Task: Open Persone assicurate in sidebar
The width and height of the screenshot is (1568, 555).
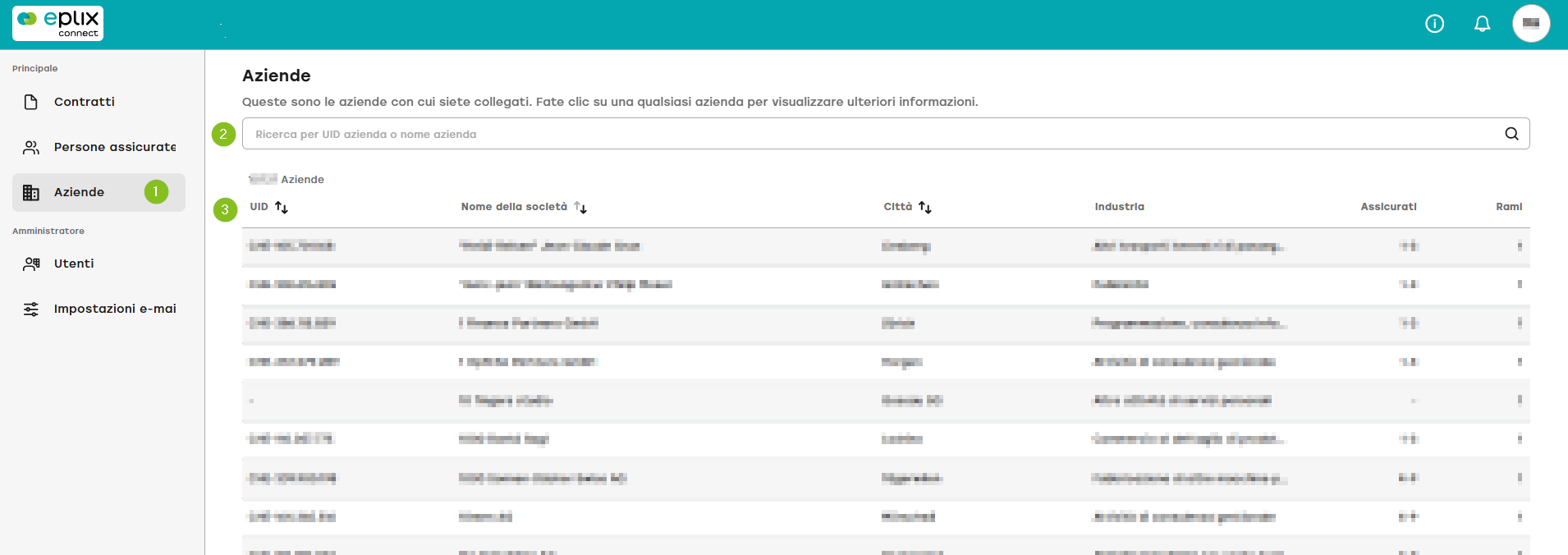Action: click(99, 147)
